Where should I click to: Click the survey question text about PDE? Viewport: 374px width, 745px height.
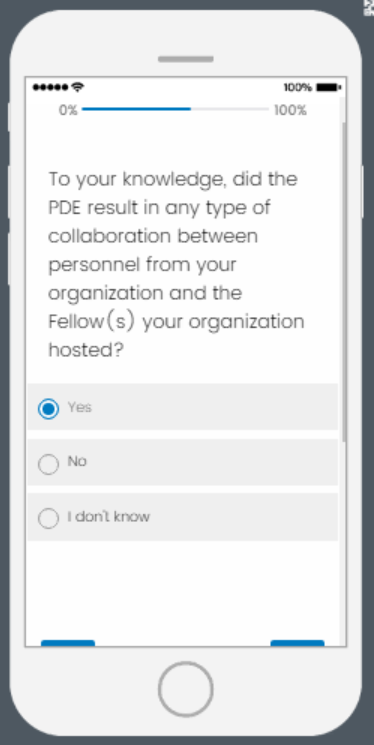[176, 265]
